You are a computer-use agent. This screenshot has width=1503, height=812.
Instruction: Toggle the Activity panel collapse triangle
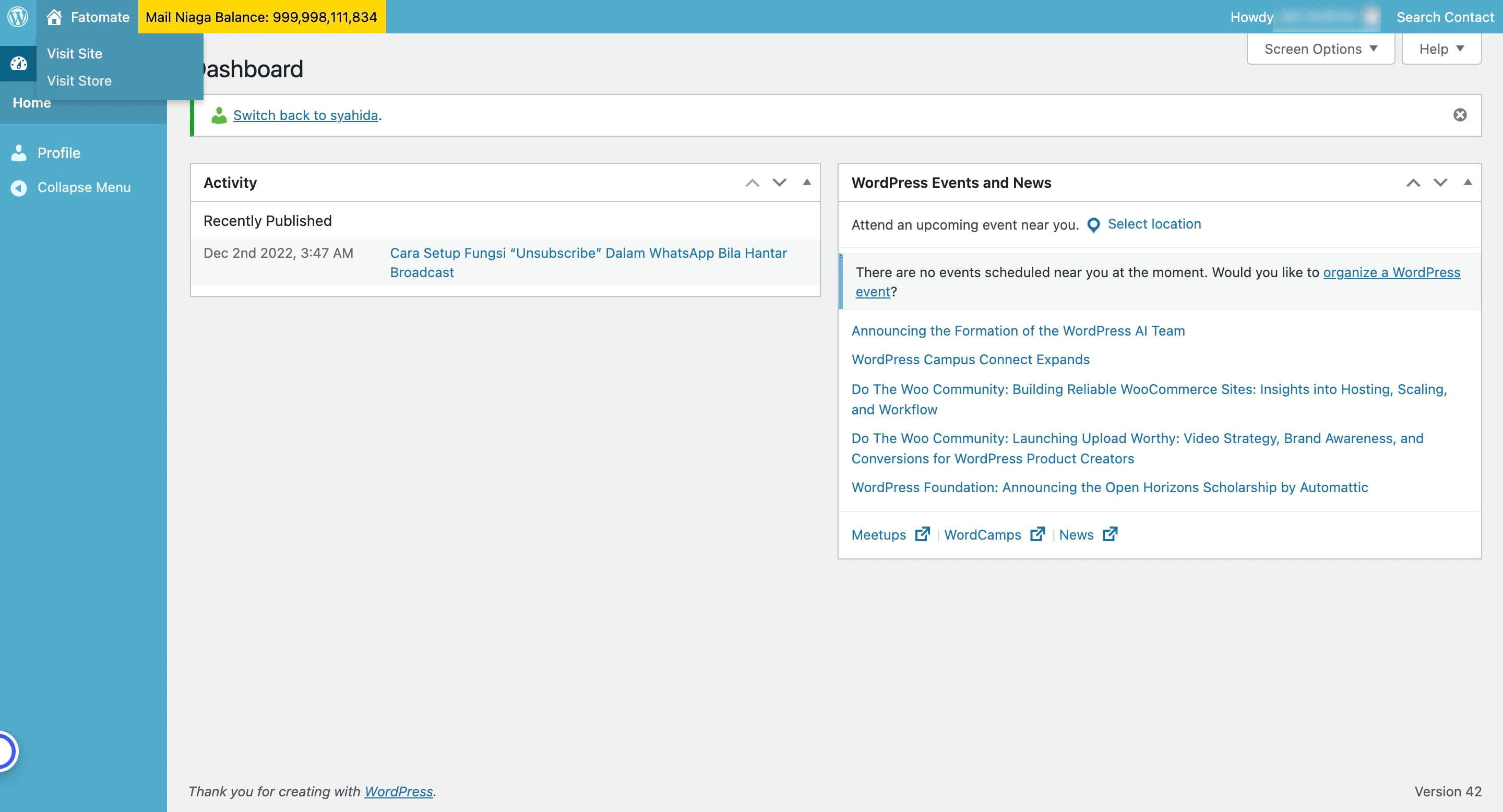[807, 182]
